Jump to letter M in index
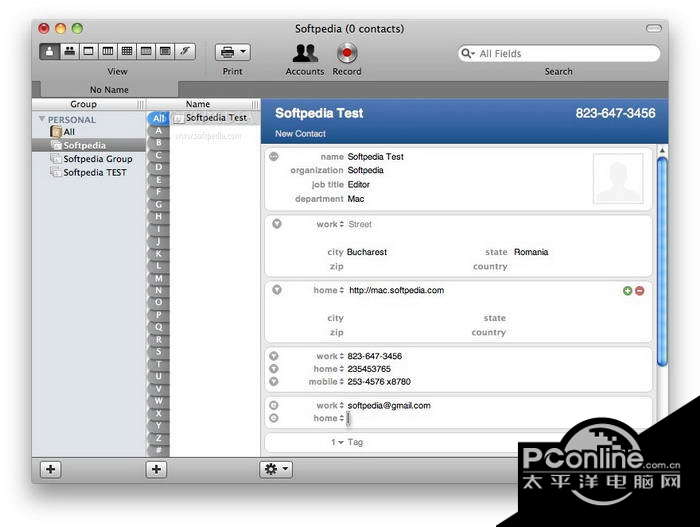Image resolution: width=700 pixels, height=527 pixels. click(x=158, y=278)
